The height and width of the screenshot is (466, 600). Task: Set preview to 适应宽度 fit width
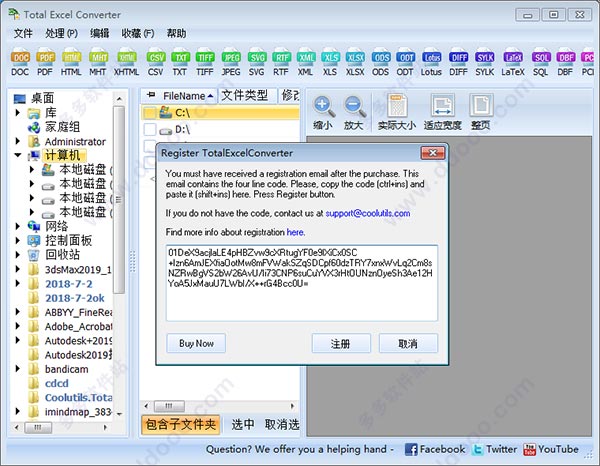coord(442,112)
